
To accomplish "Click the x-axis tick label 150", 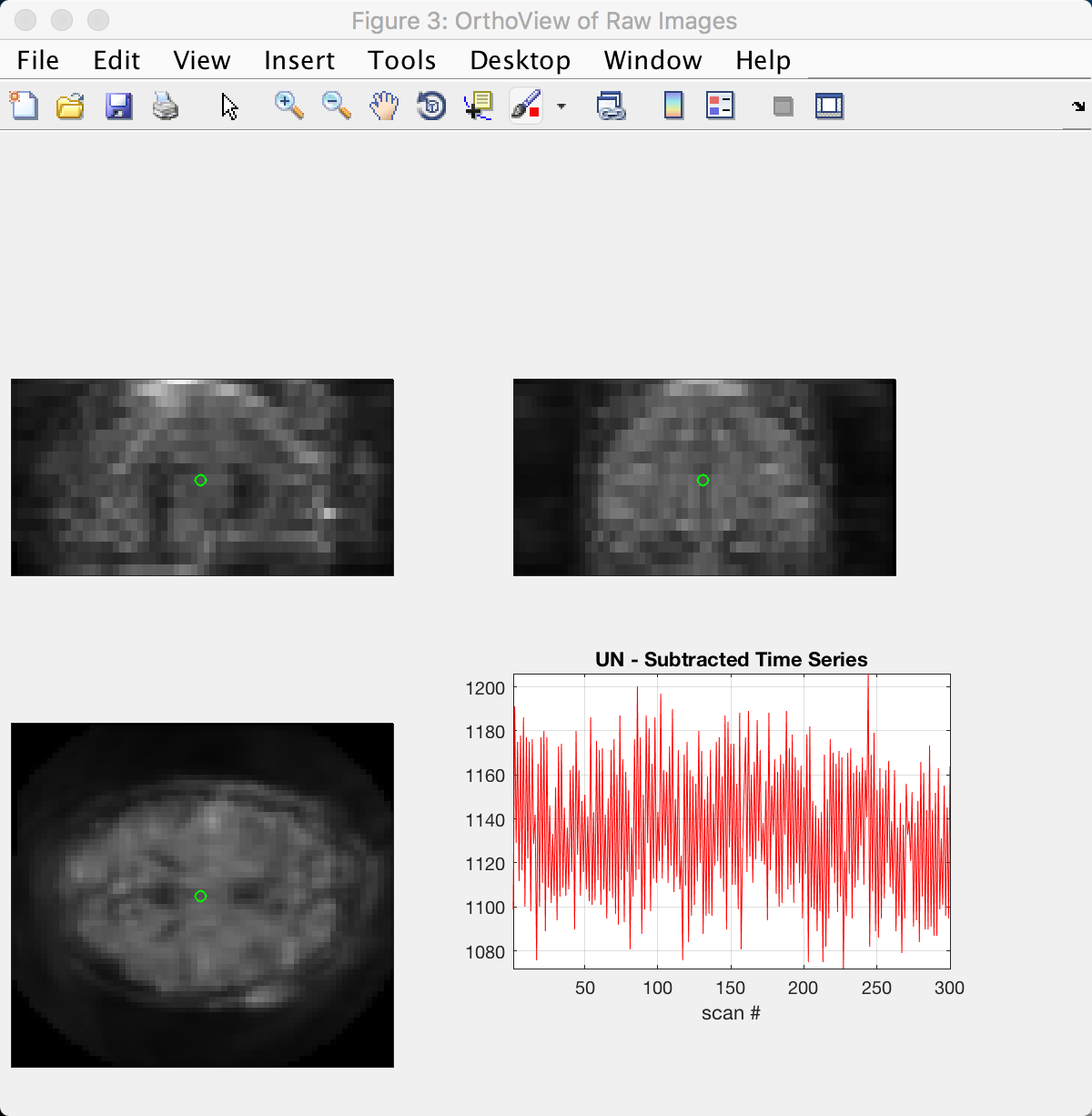I will pyautogui.click(x=730, y=988).
